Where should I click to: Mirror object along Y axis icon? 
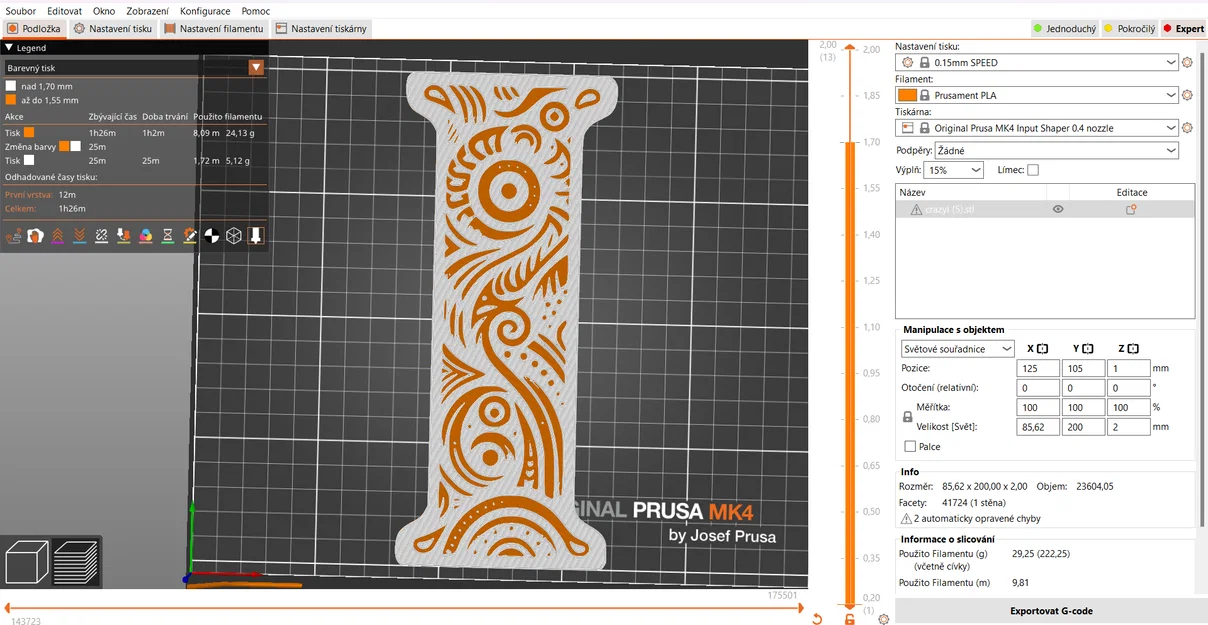1087,348
